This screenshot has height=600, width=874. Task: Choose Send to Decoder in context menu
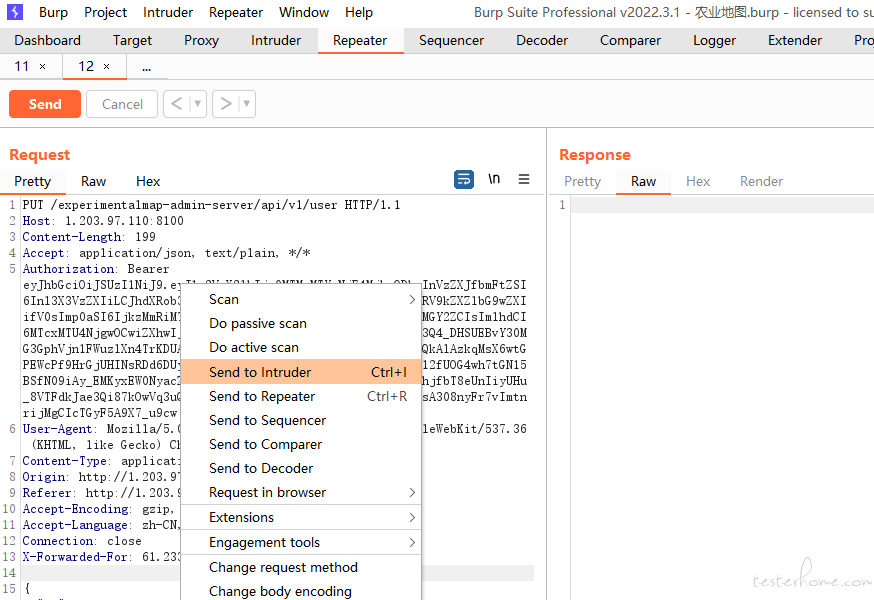point(301,468)
